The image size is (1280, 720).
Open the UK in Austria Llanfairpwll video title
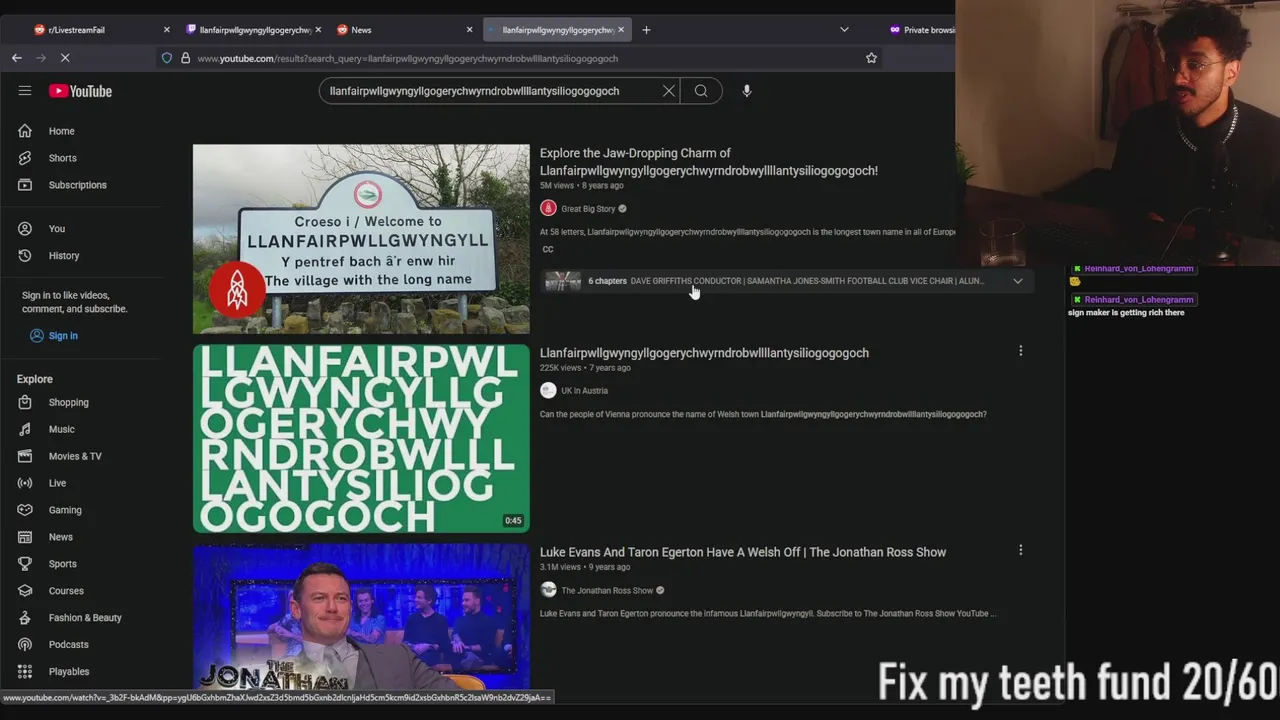click(704, 353)
